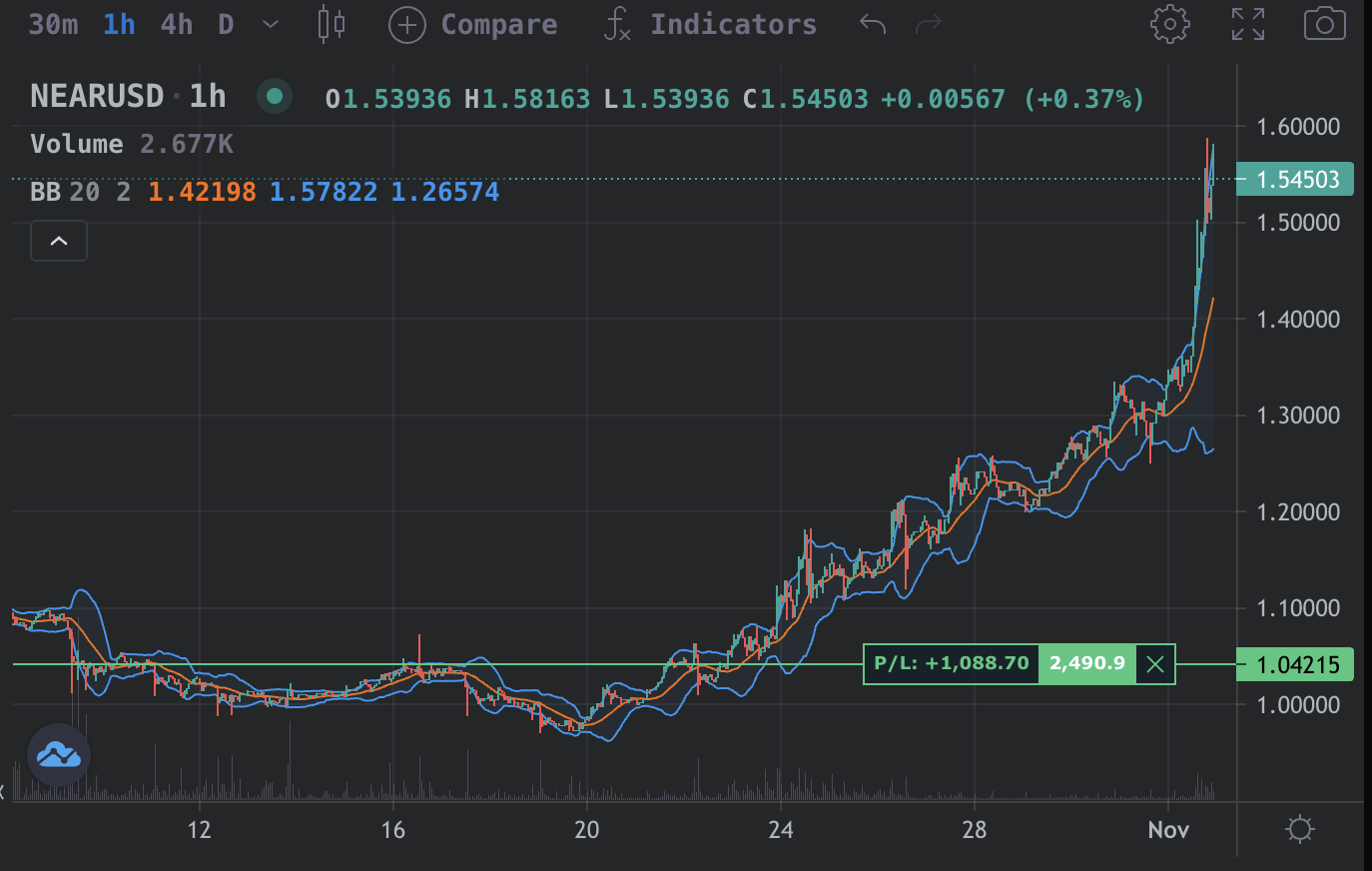Enter fullscreen chart mode

[1247, 24]
